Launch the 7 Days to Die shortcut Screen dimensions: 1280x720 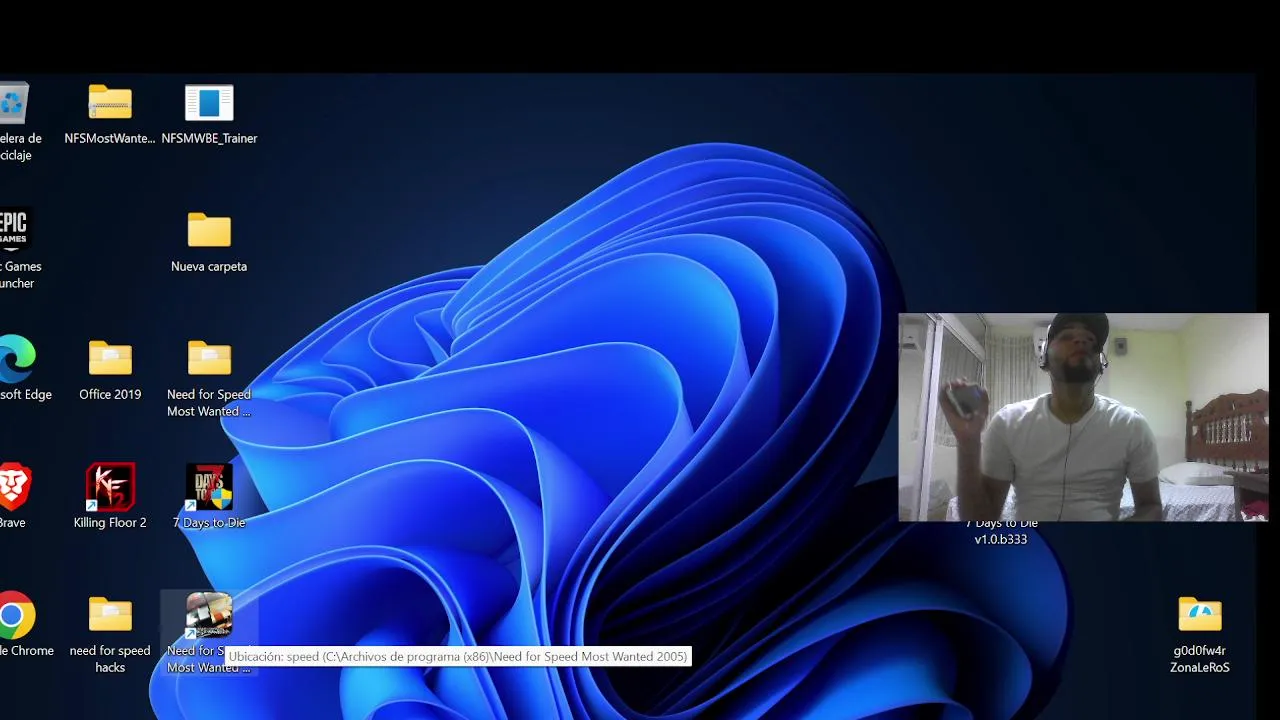point(209,486)
